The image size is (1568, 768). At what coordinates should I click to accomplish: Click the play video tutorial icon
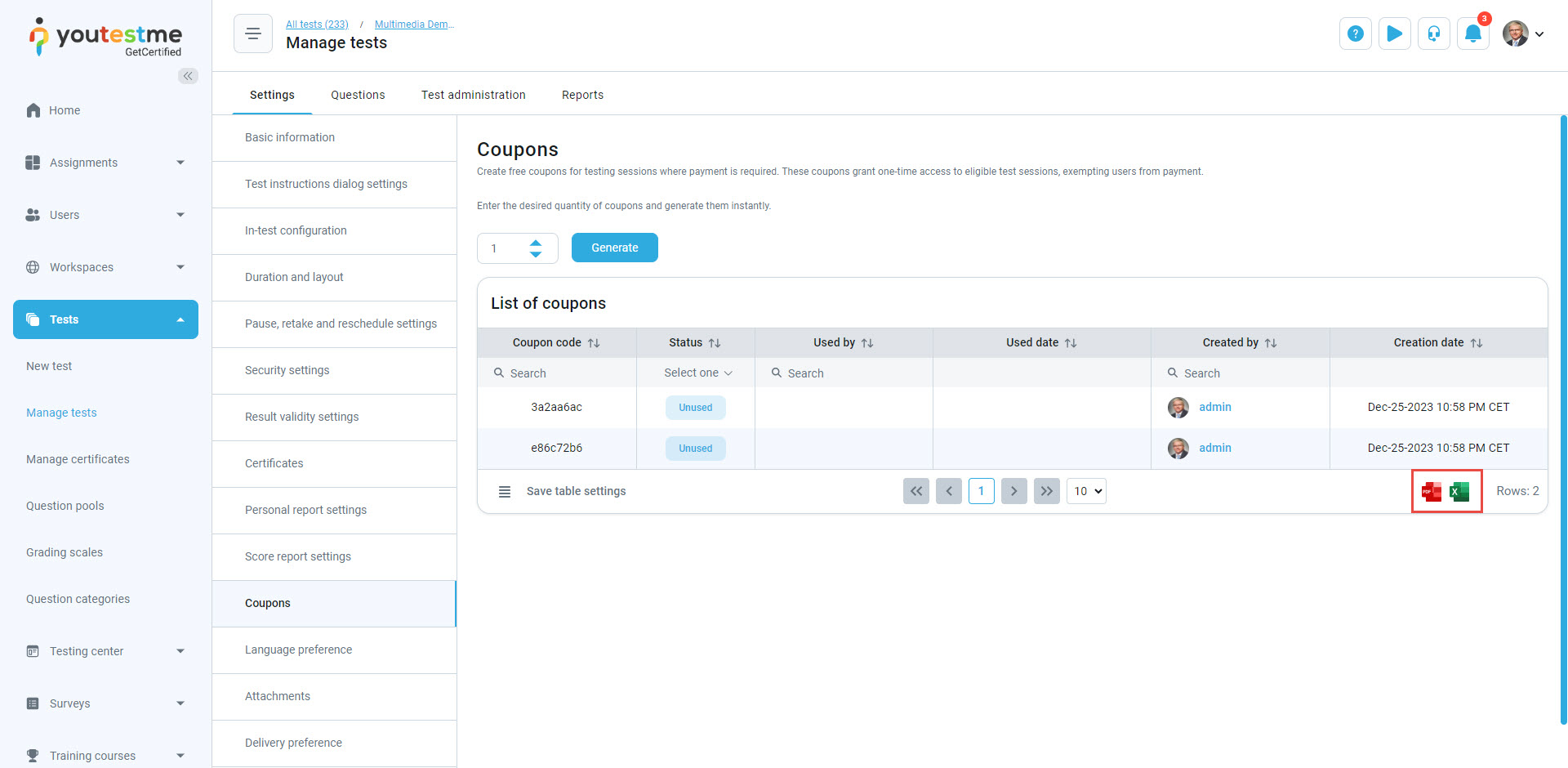[x=1395, y=33]
